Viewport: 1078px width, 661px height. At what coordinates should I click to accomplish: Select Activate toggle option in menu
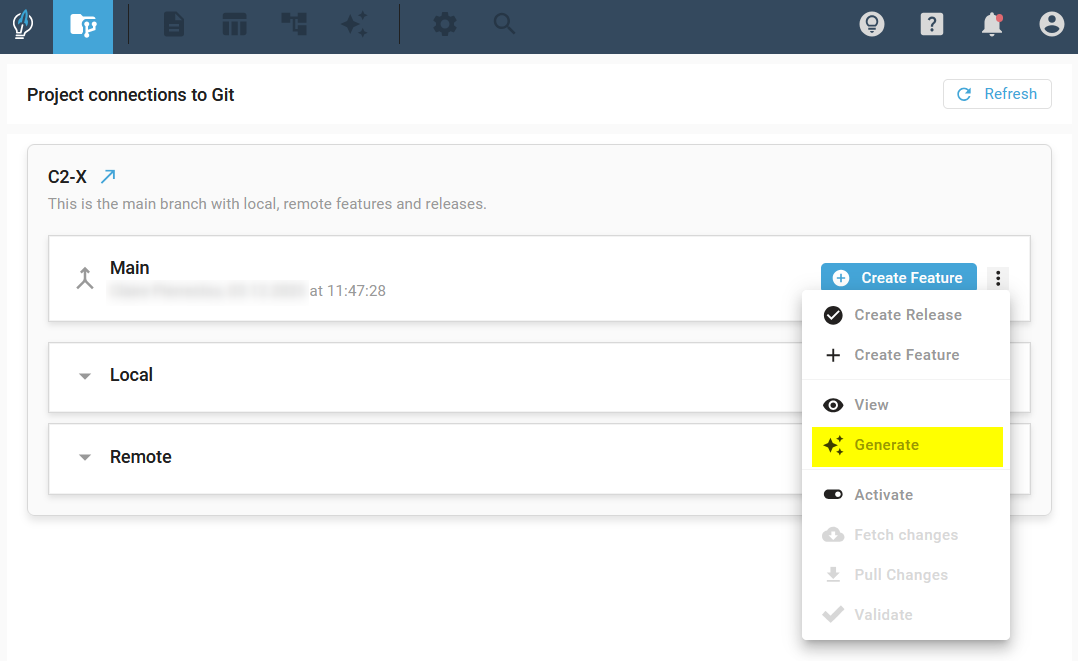883,495
